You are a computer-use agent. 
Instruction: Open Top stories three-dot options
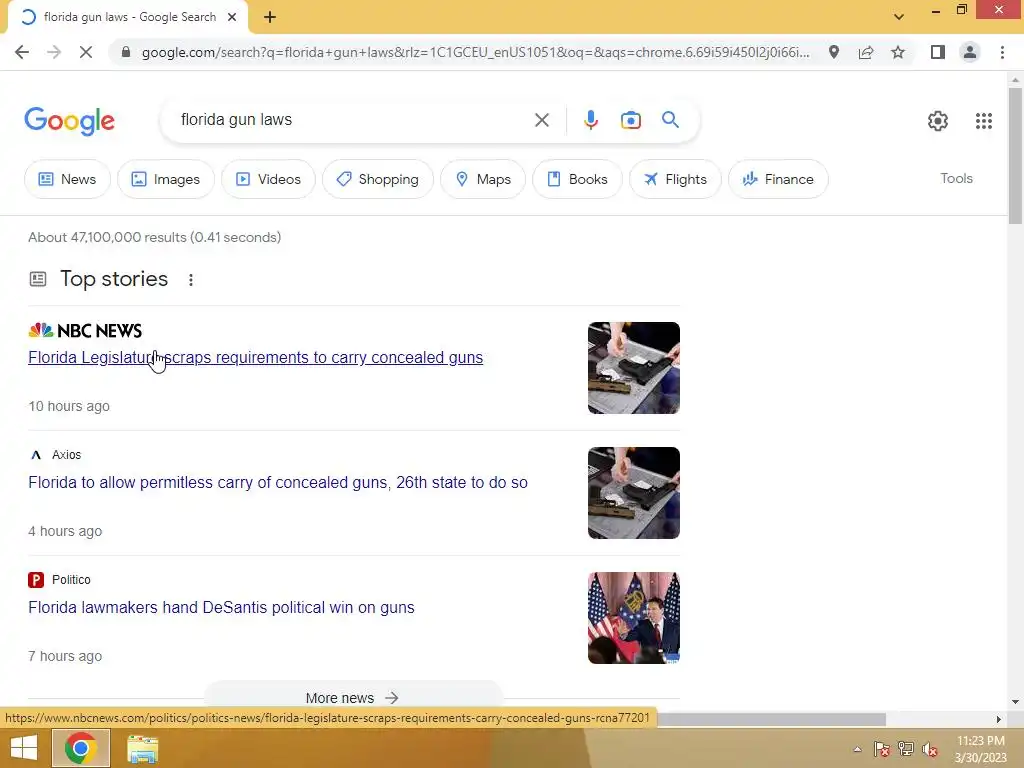point(191,280)
